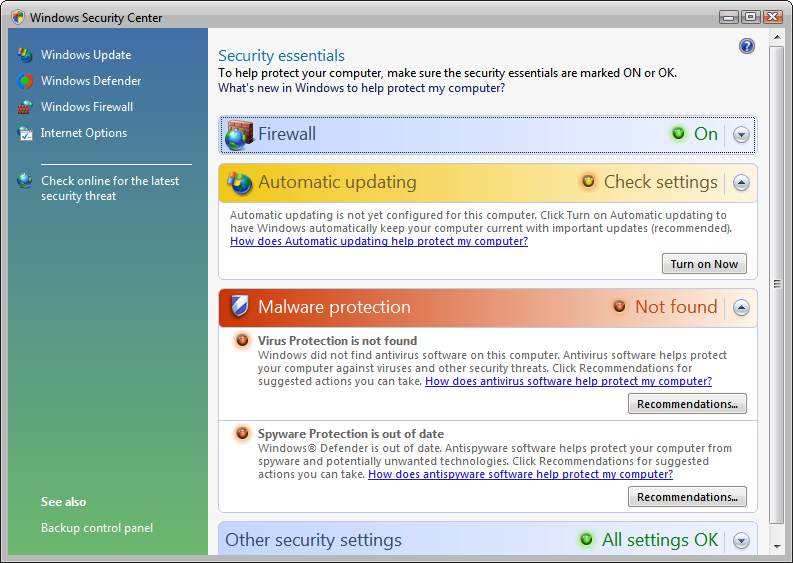Open How does Automatic updating help link
Image resolution: width=793 pixels, height=563 pixels.
coord(379,241)
